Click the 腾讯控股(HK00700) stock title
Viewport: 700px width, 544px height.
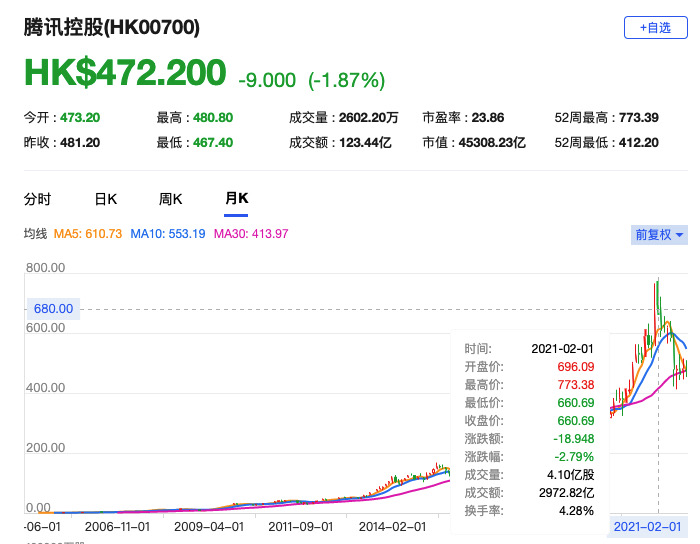pyautogui.click(x=112, y=27)
